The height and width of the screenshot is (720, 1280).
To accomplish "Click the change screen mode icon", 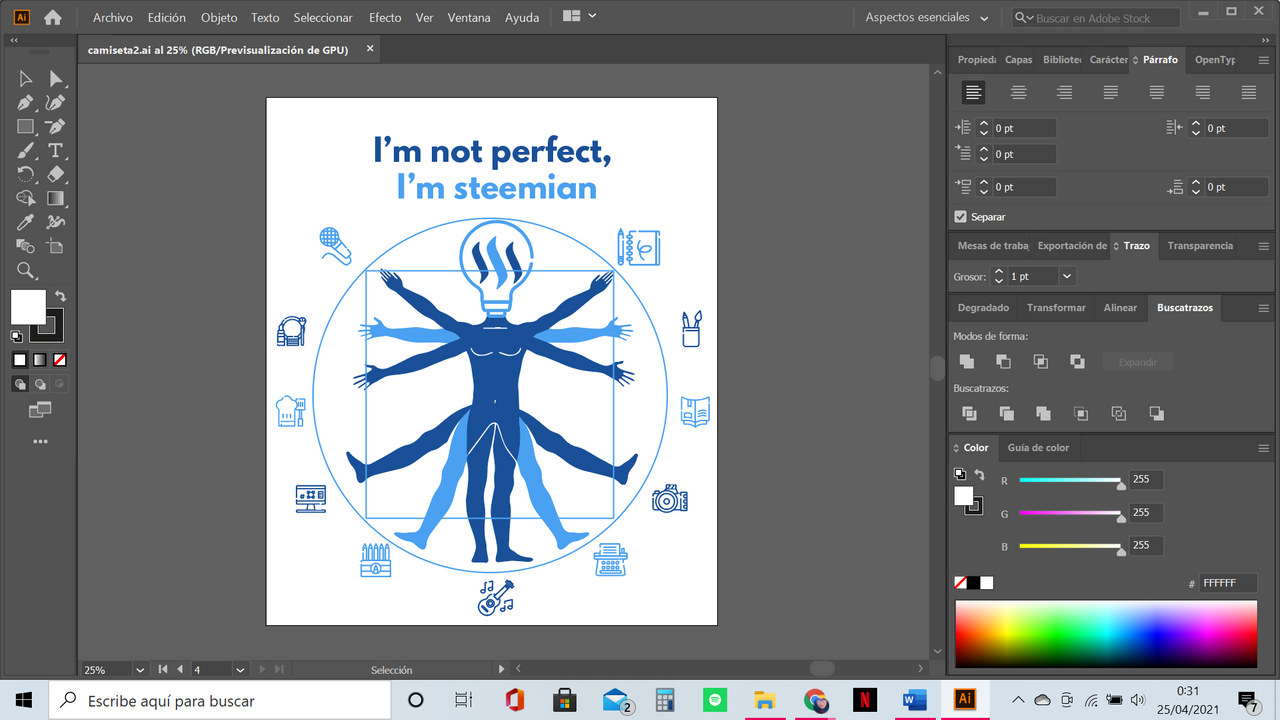I will 40,410.
